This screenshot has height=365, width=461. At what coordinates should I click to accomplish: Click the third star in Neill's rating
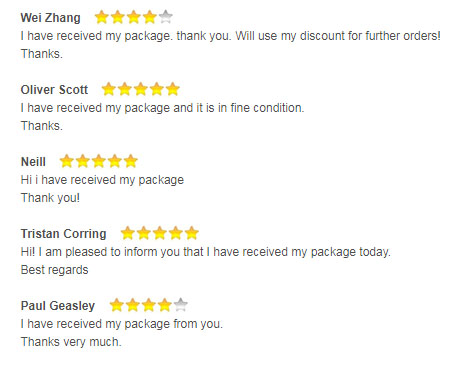coord(99,161)
